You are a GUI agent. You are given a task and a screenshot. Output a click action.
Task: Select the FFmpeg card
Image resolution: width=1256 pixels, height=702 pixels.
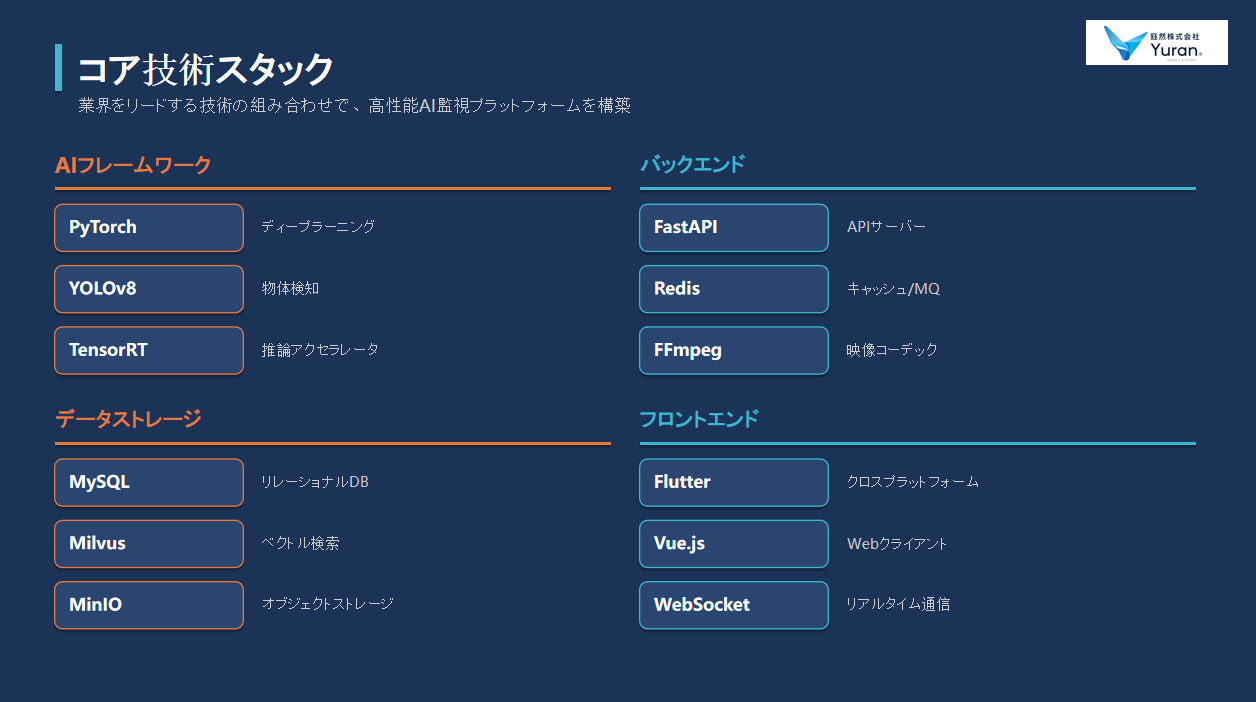(x=734, y=350)
